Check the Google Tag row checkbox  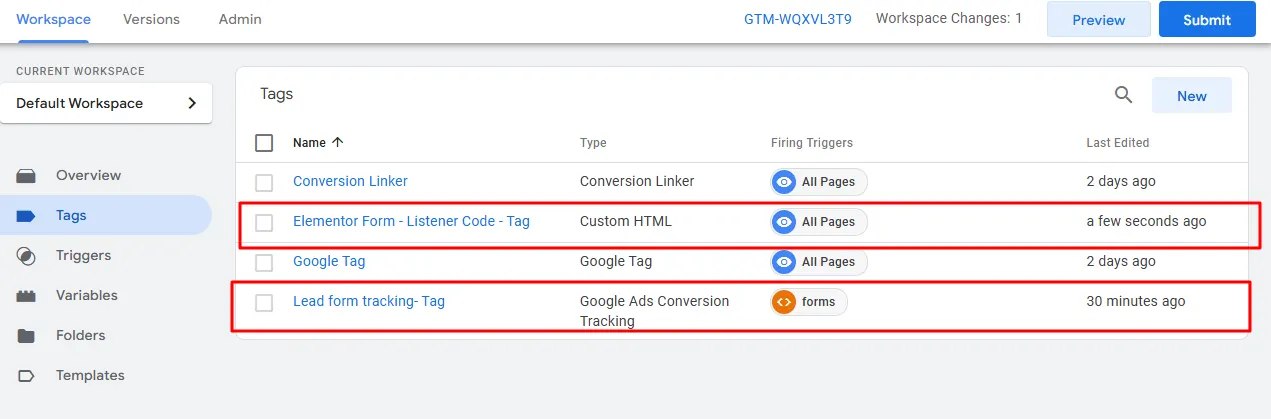(264, 262)
